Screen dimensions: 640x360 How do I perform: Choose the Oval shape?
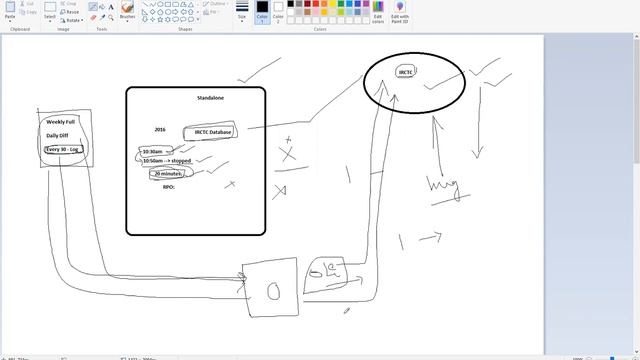coord(160,4)
